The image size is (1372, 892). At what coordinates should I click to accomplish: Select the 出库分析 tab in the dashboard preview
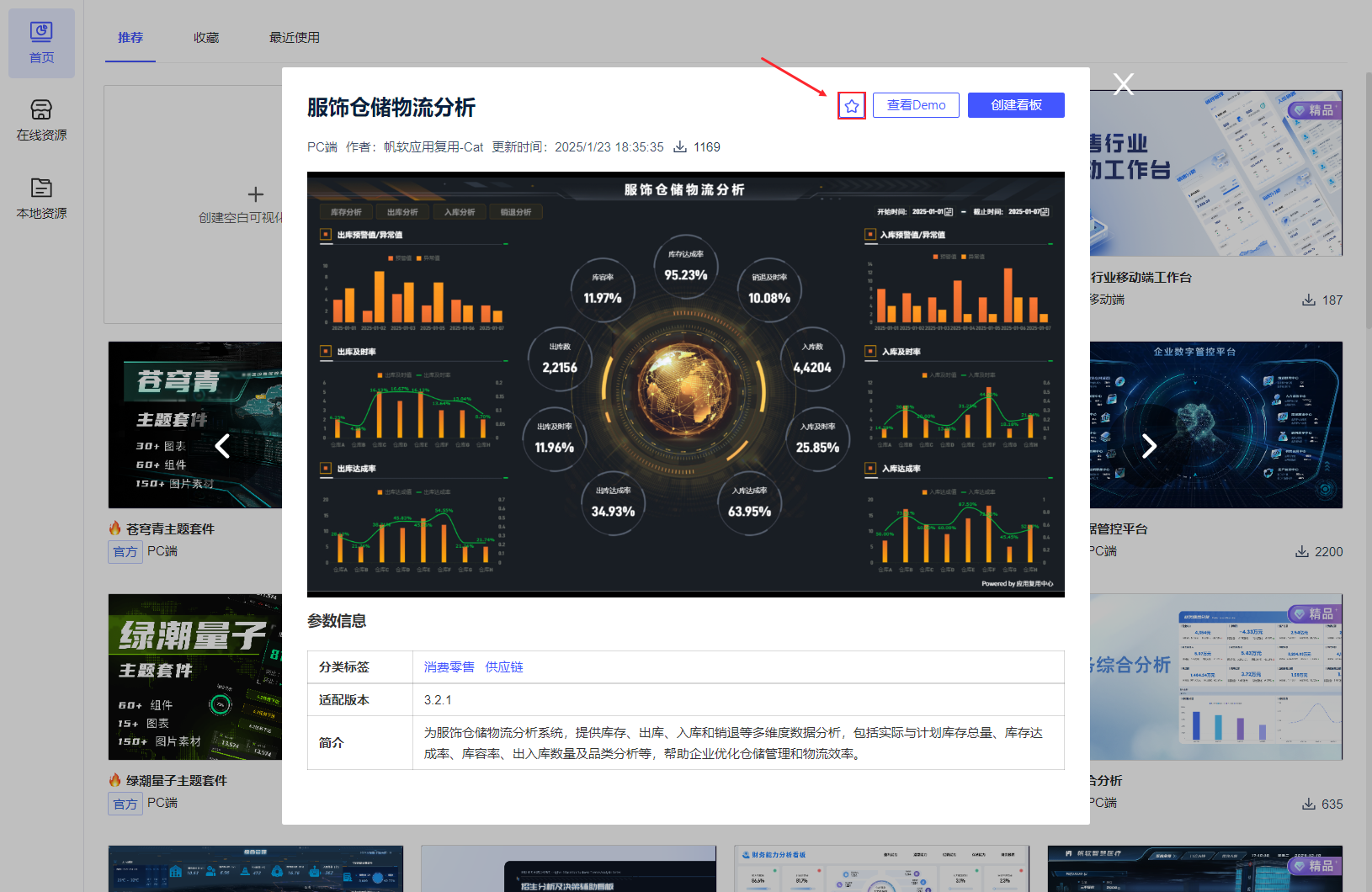(x=402, y=212)
